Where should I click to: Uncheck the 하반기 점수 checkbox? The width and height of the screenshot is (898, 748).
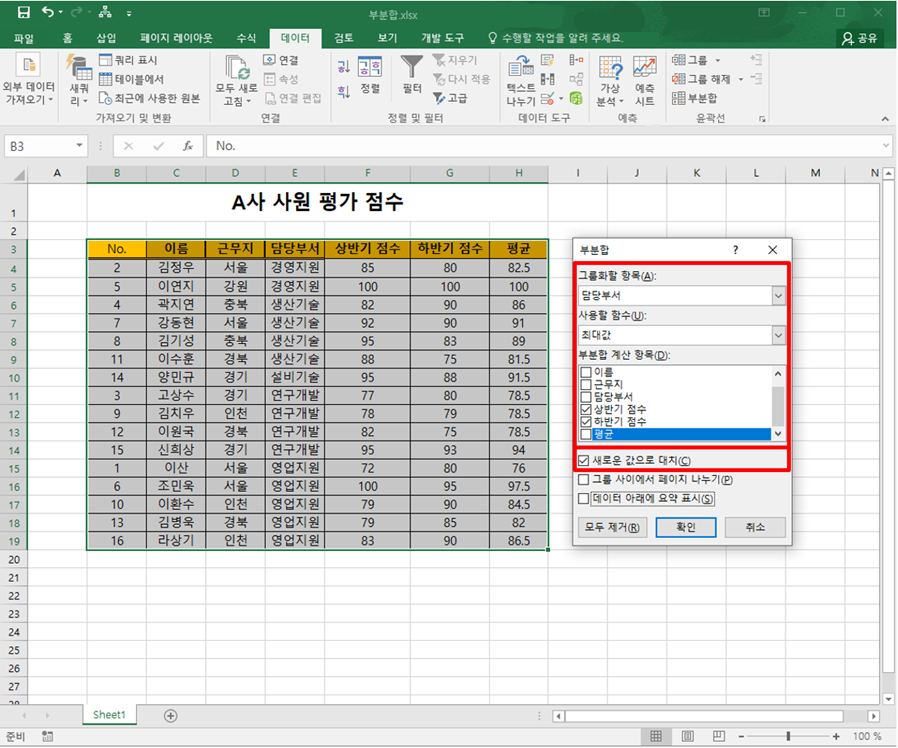tap(586, 422)
